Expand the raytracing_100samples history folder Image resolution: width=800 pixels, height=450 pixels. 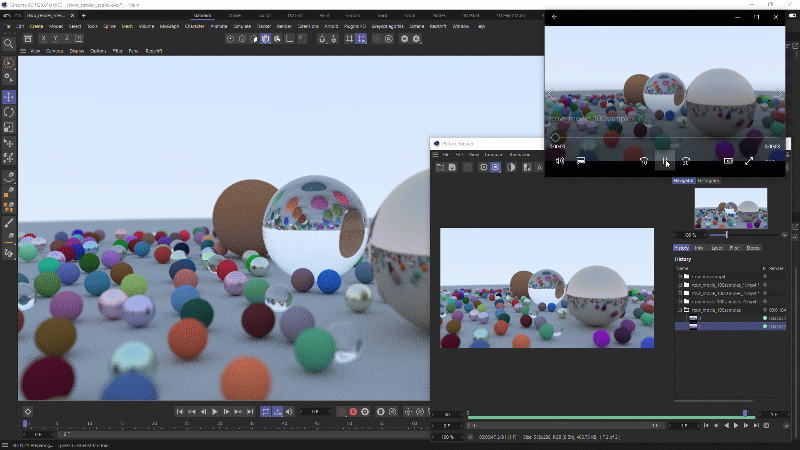coord(680,311)
